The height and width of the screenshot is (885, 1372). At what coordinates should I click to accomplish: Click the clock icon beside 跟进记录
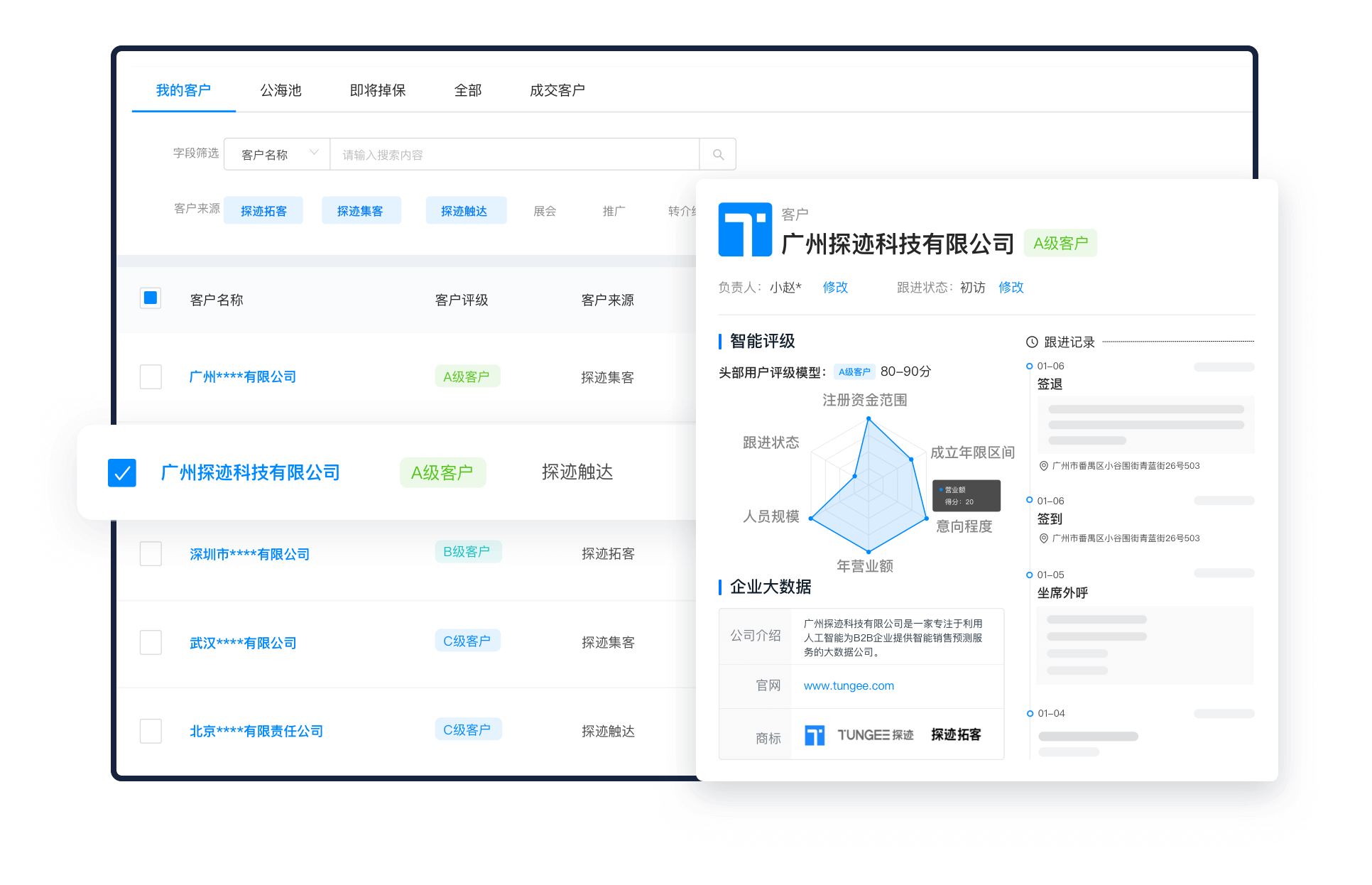pyautogui.click(x=1032, y=342)
